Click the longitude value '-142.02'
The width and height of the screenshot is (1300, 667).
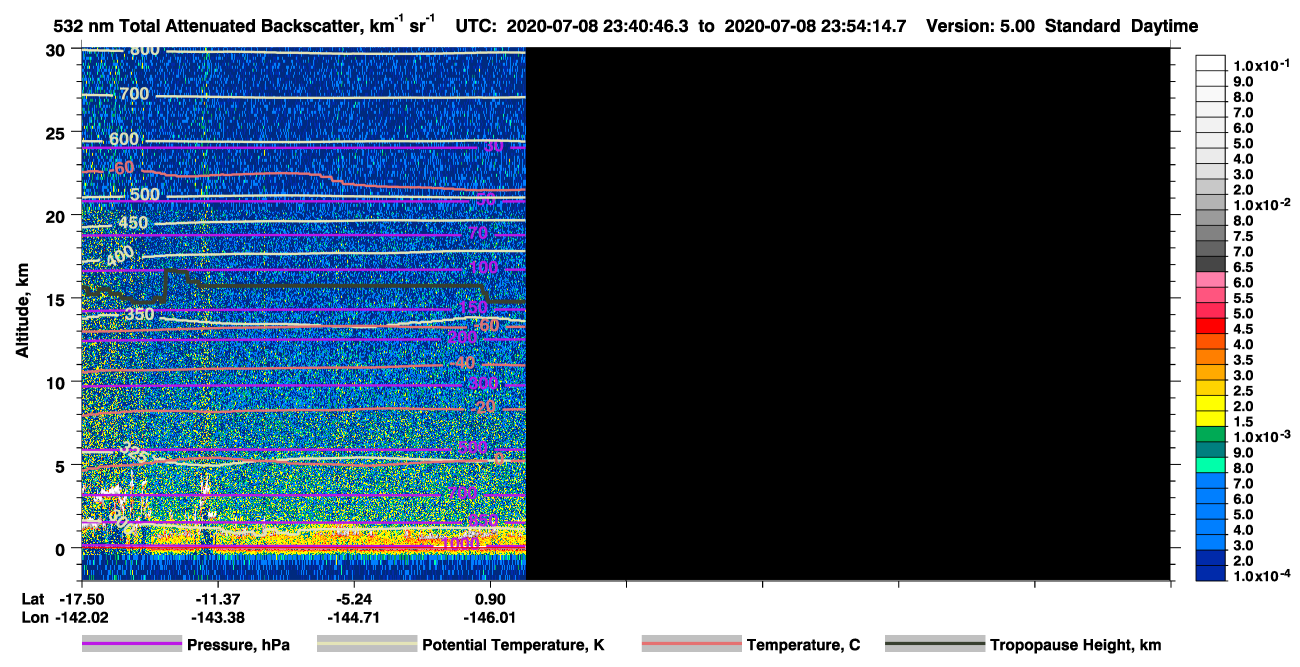point(82,617)
